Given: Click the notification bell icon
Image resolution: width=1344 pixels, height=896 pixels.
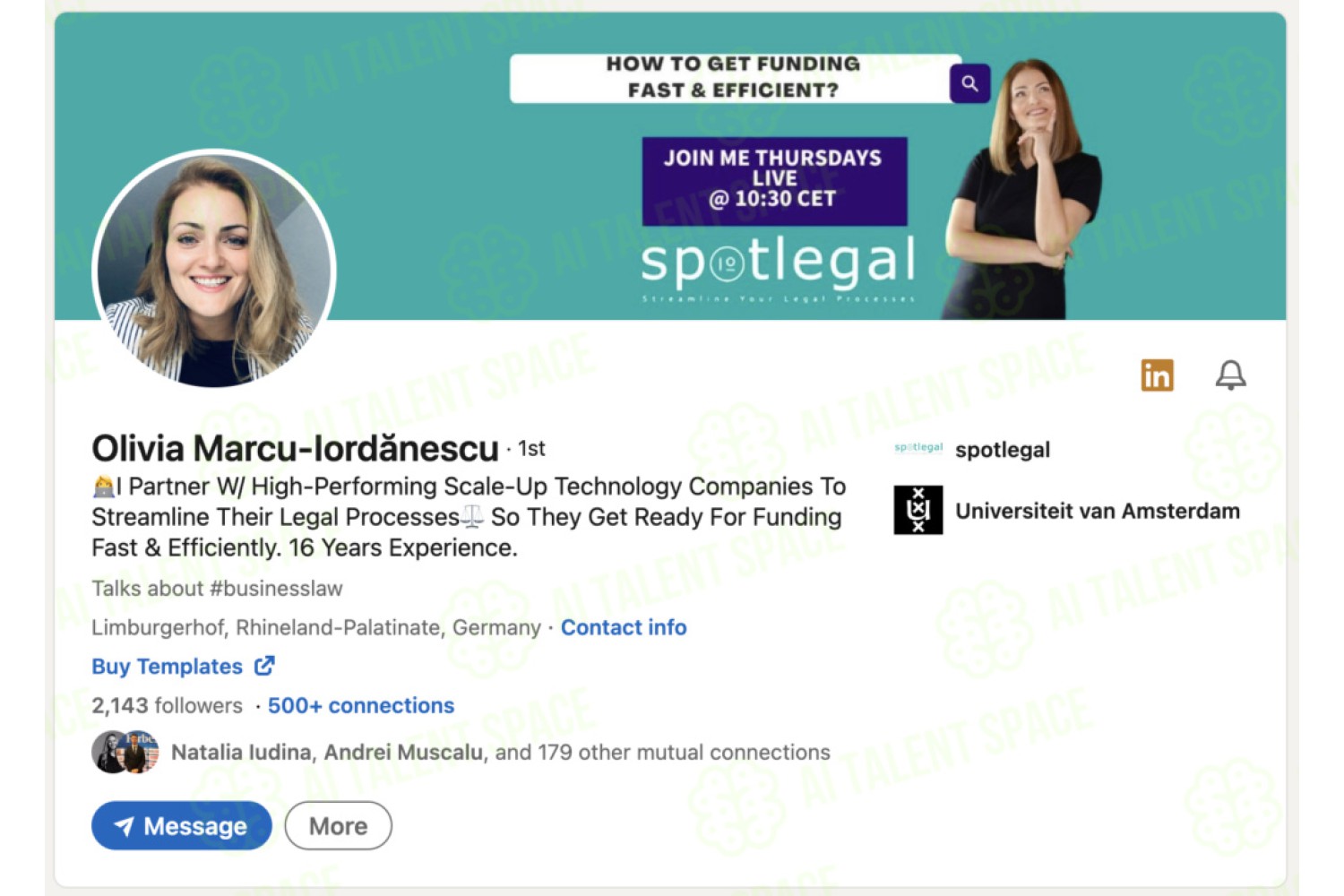Looking at the screenshot, I should click(1230, 375).
